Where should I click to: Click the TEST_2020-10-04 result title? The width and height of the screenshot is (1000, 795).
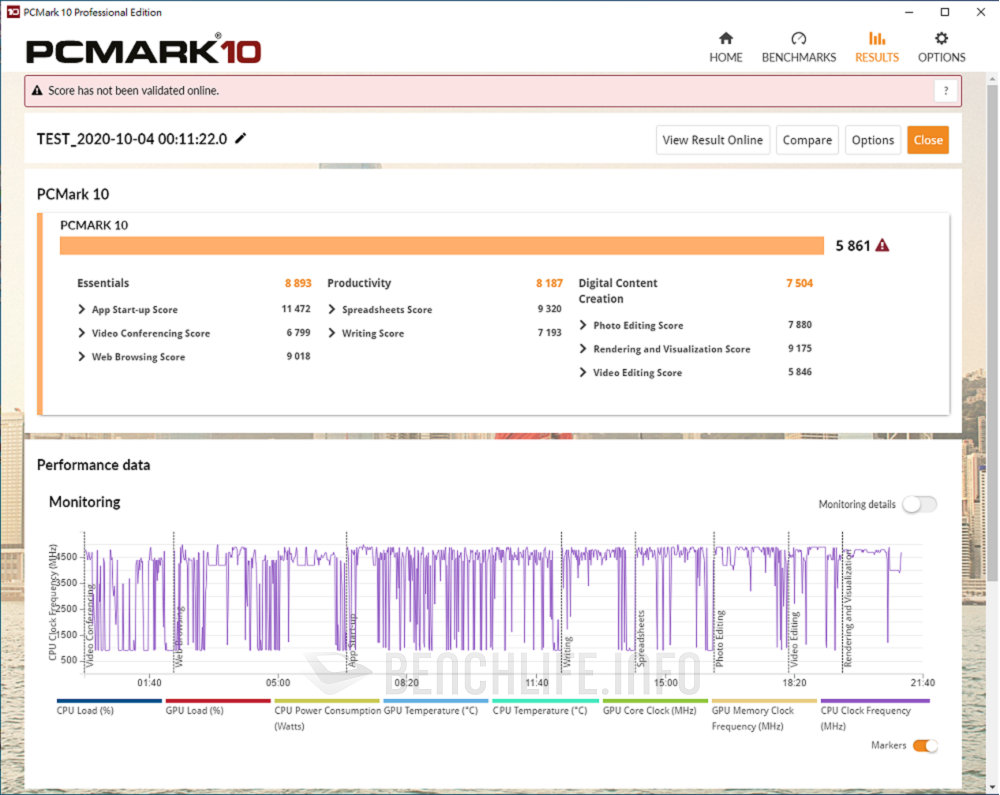click(x=130, y=139)
